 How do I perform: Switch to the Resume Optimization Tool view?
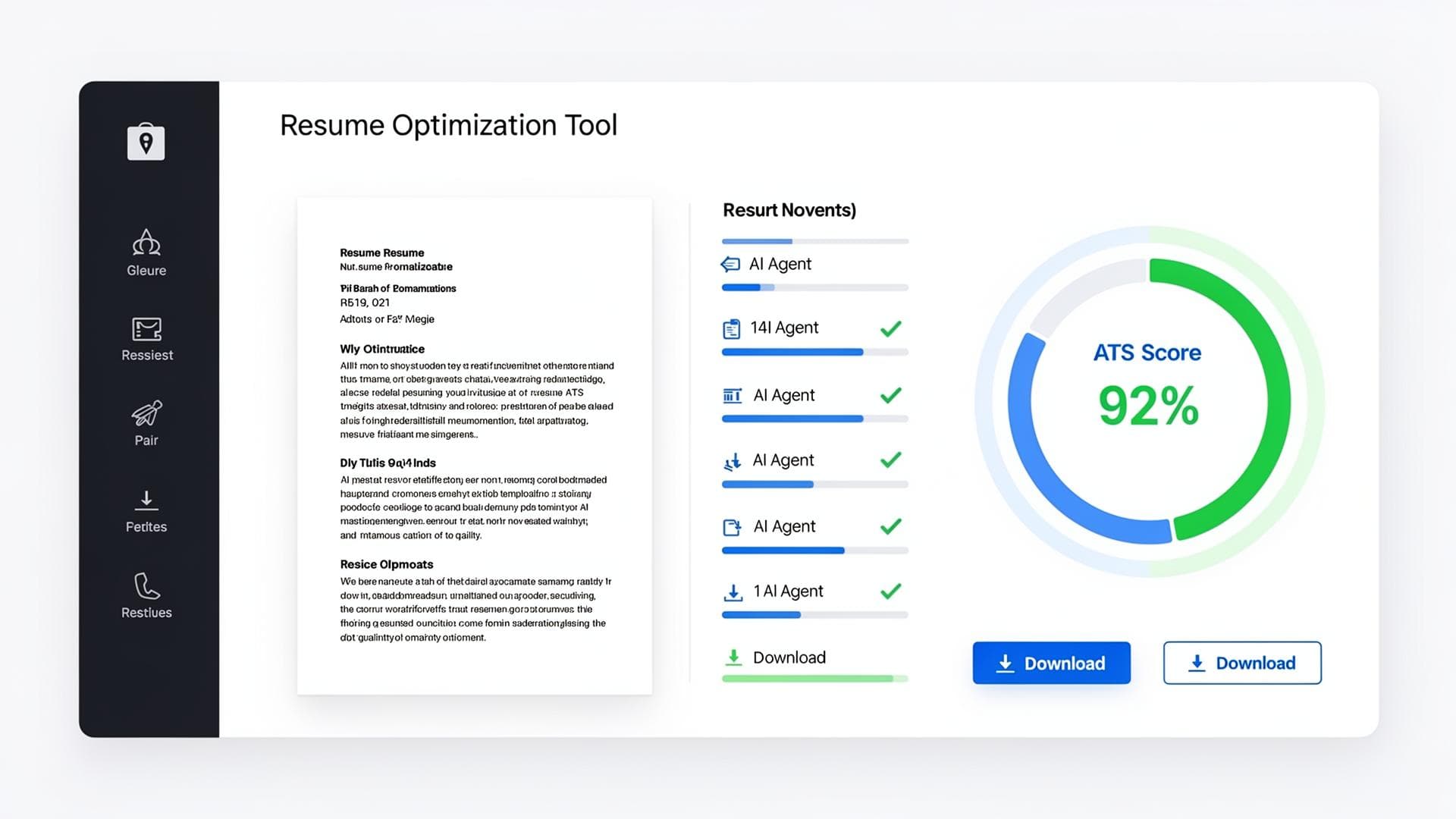[x=449, y=125]
